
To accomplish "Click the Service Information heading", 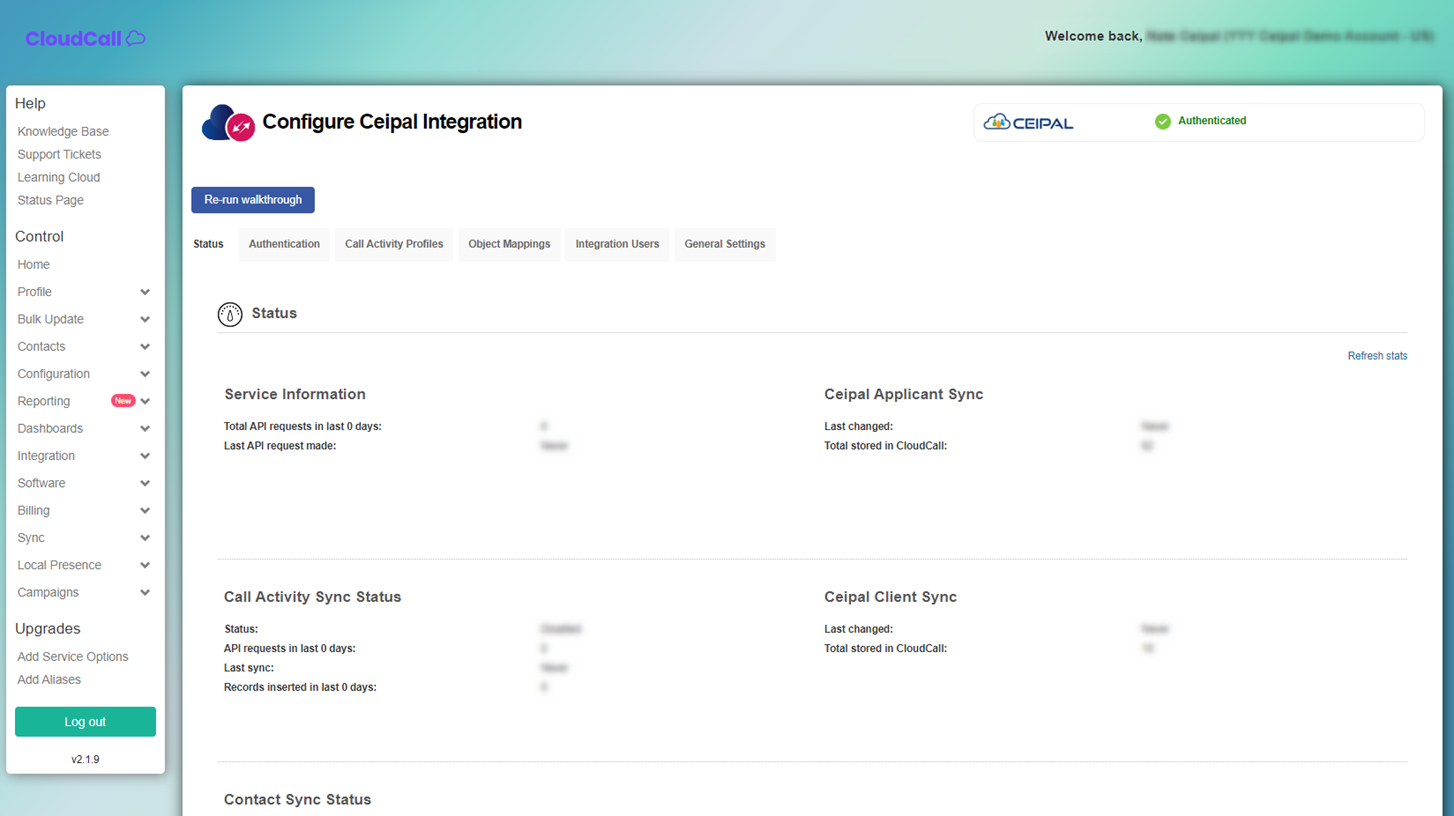I will [x=295, y=395].
